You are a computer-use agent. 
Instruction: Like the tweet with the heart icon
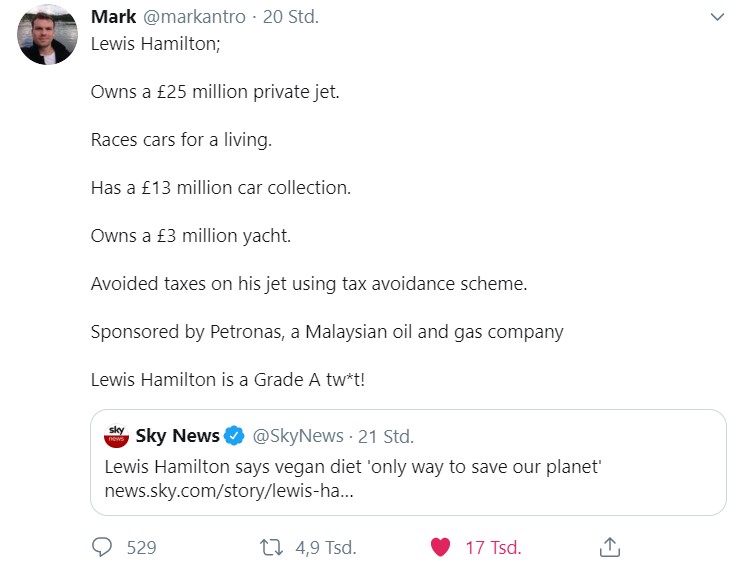point(440,547)
